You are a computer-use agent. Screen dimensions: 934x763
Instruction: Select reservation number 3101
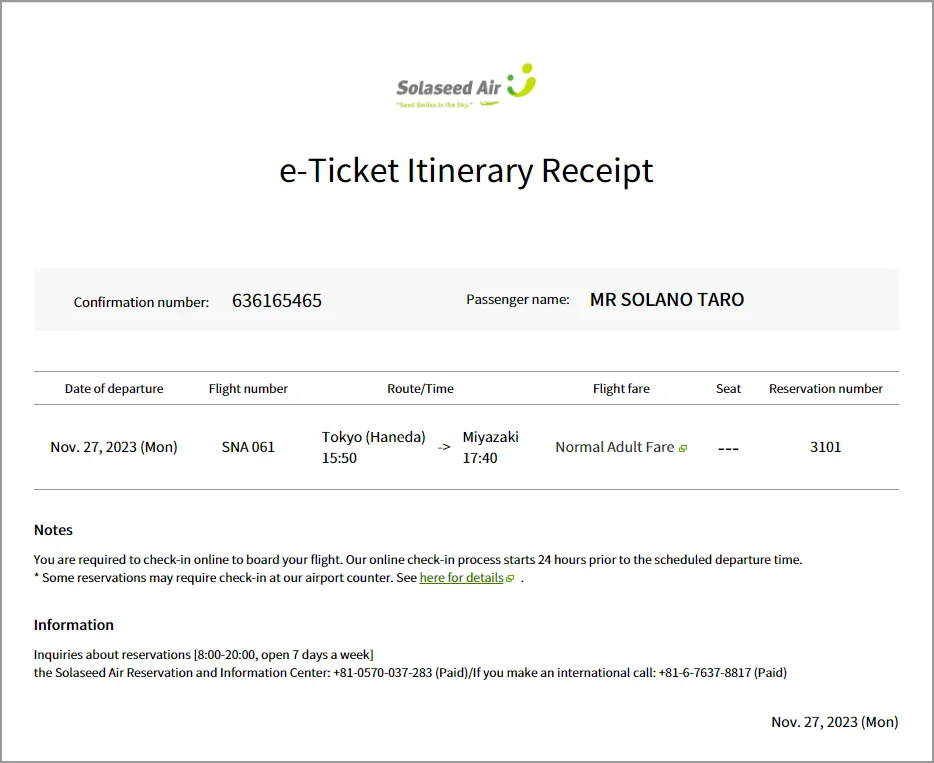[x=825, y=447]
